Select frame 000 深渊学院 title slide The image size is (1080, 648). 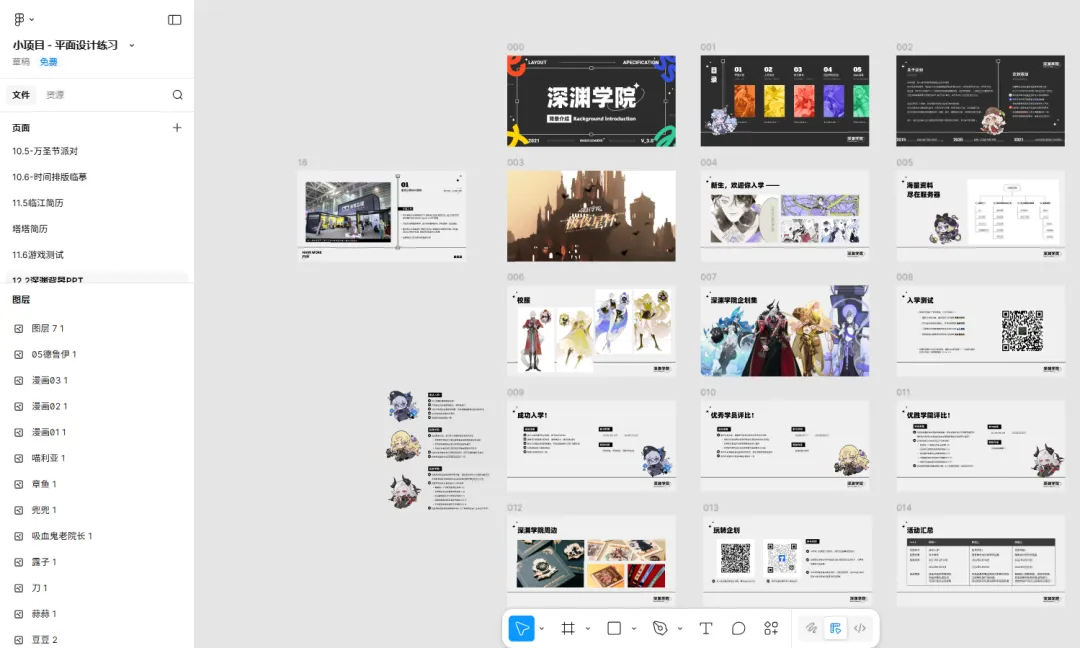[591, 101]
